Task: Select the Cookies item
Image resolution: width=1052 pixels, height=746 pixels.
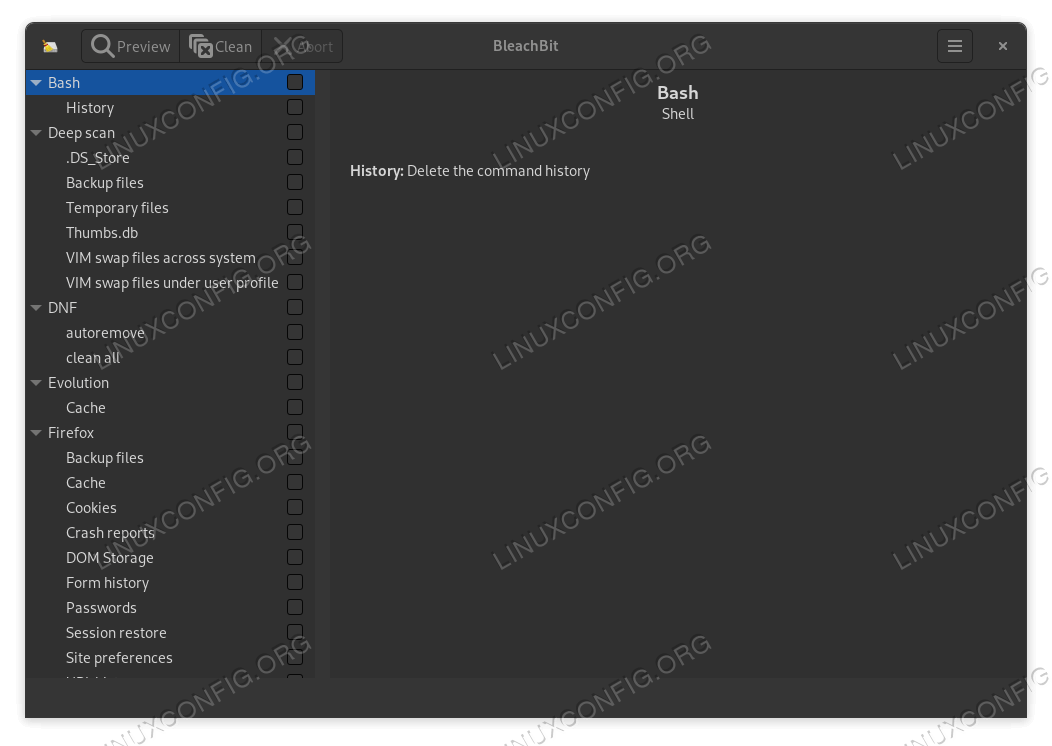Action: pos(91,508)
